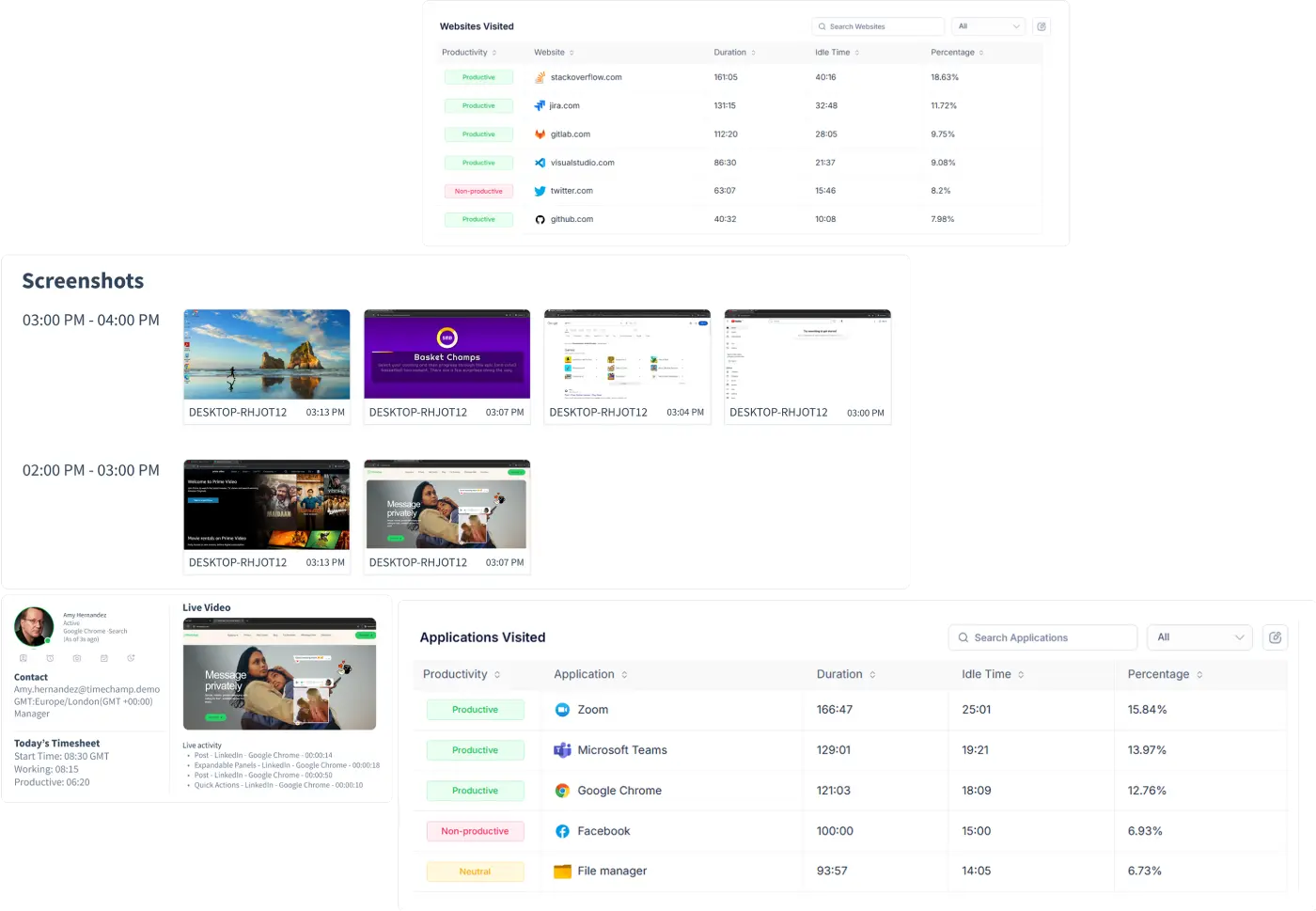Click the Google Chrome icon in applications

[562, 791]
